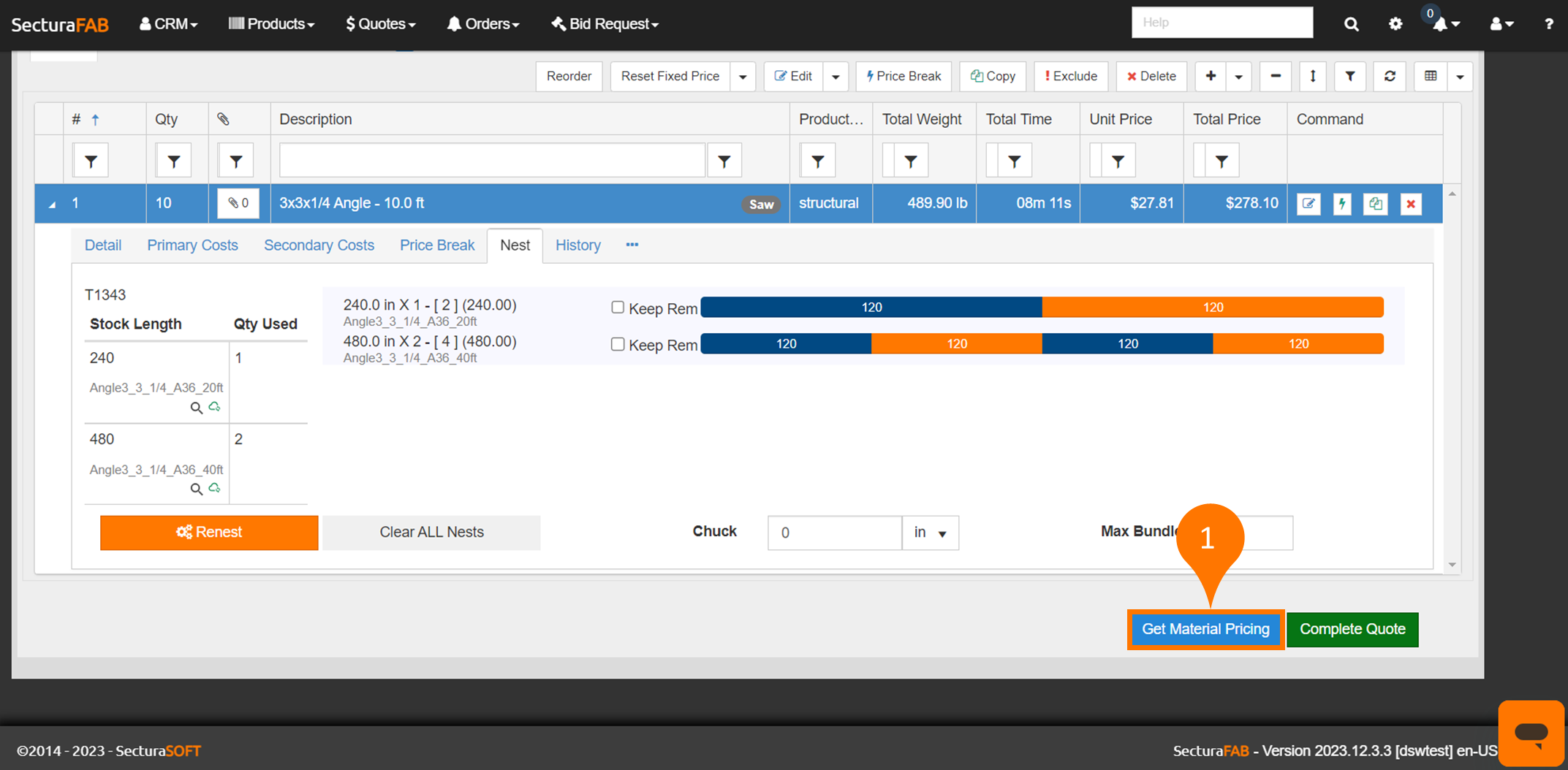Click magnifier icon under Angle3_3_1/4_A36_20ft stock
The width and height of the screenshot is (1568, 770).
(x=196, y=408)
